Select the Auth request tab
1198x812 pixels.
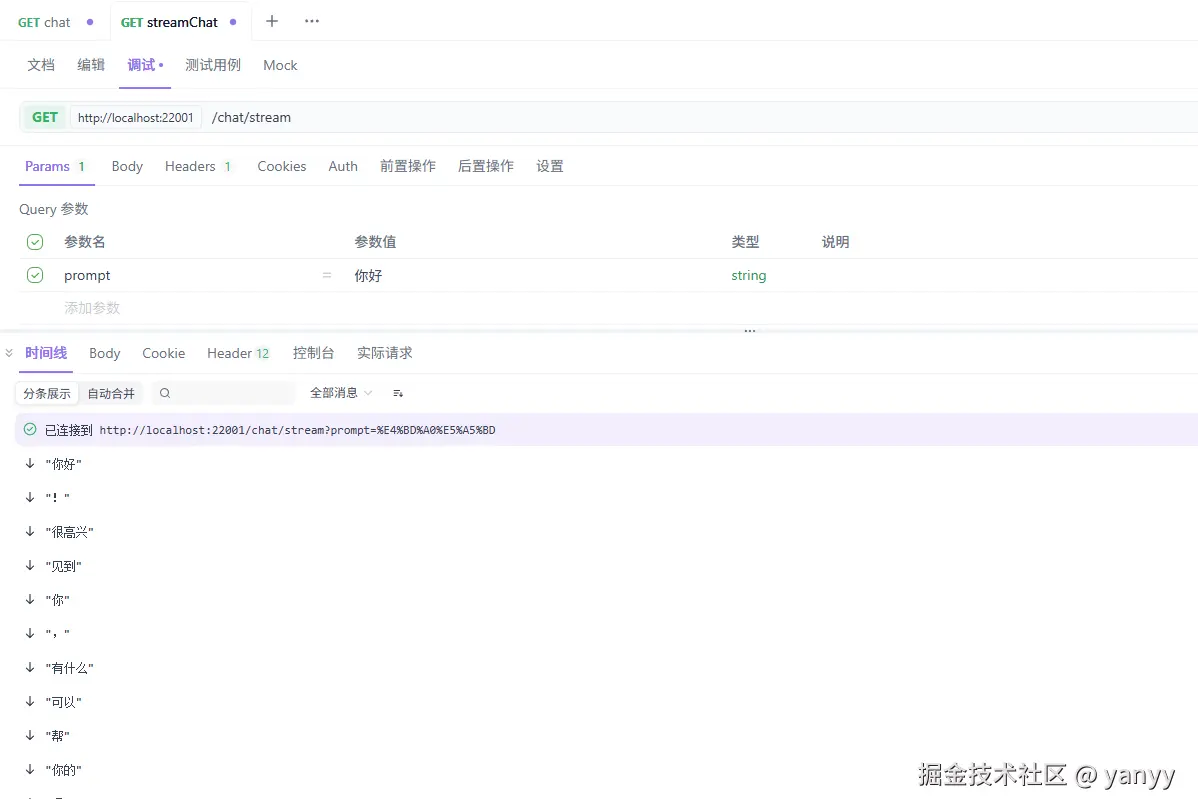point(343,167)
